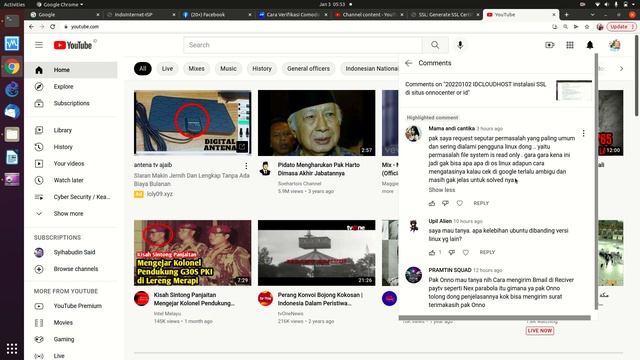Open the YouTube apps grid icon
This screenshot has width=640, height=360.
pos(570,45)
